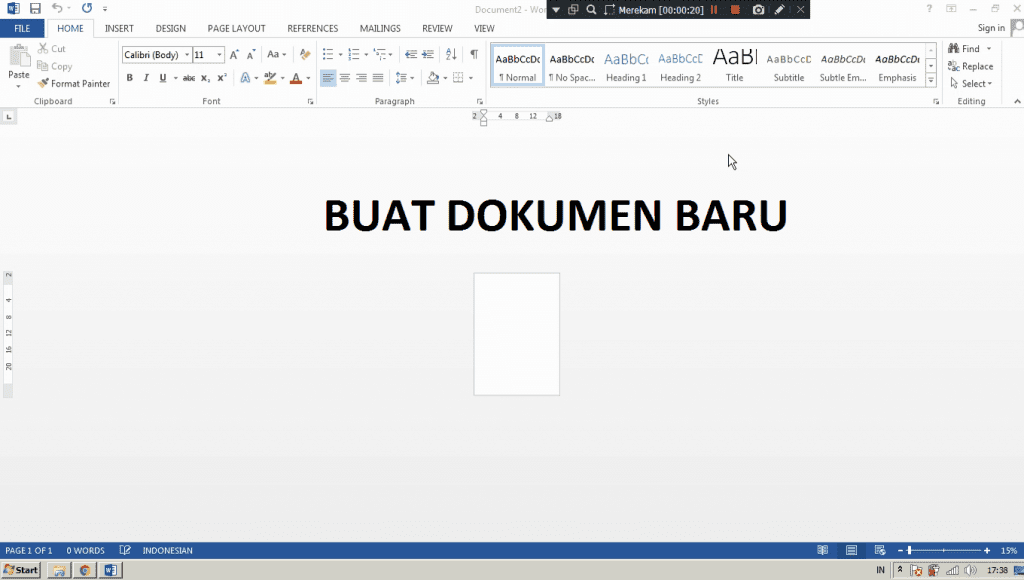Click the Sort icon in Paragraph

click(x=451, y=54)
